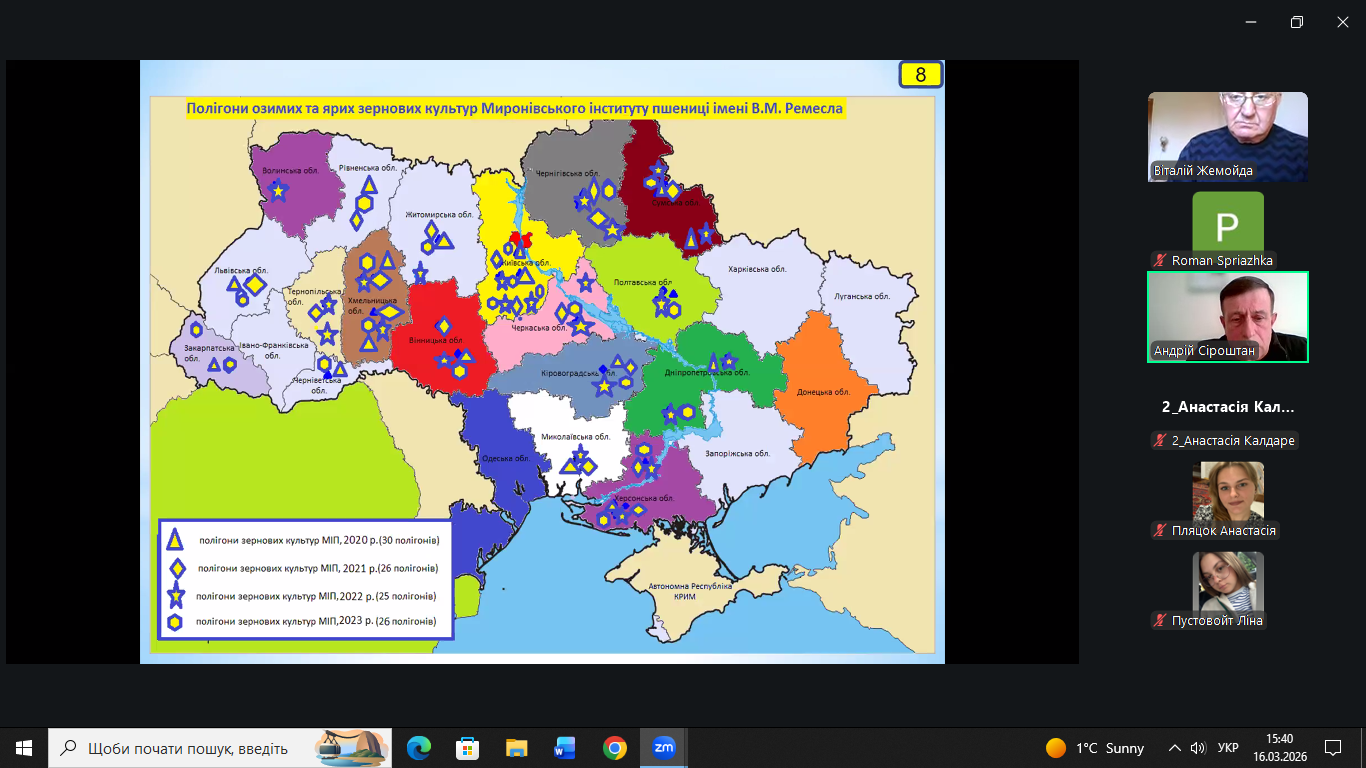Open File Explorer taskbar icon

516,748
